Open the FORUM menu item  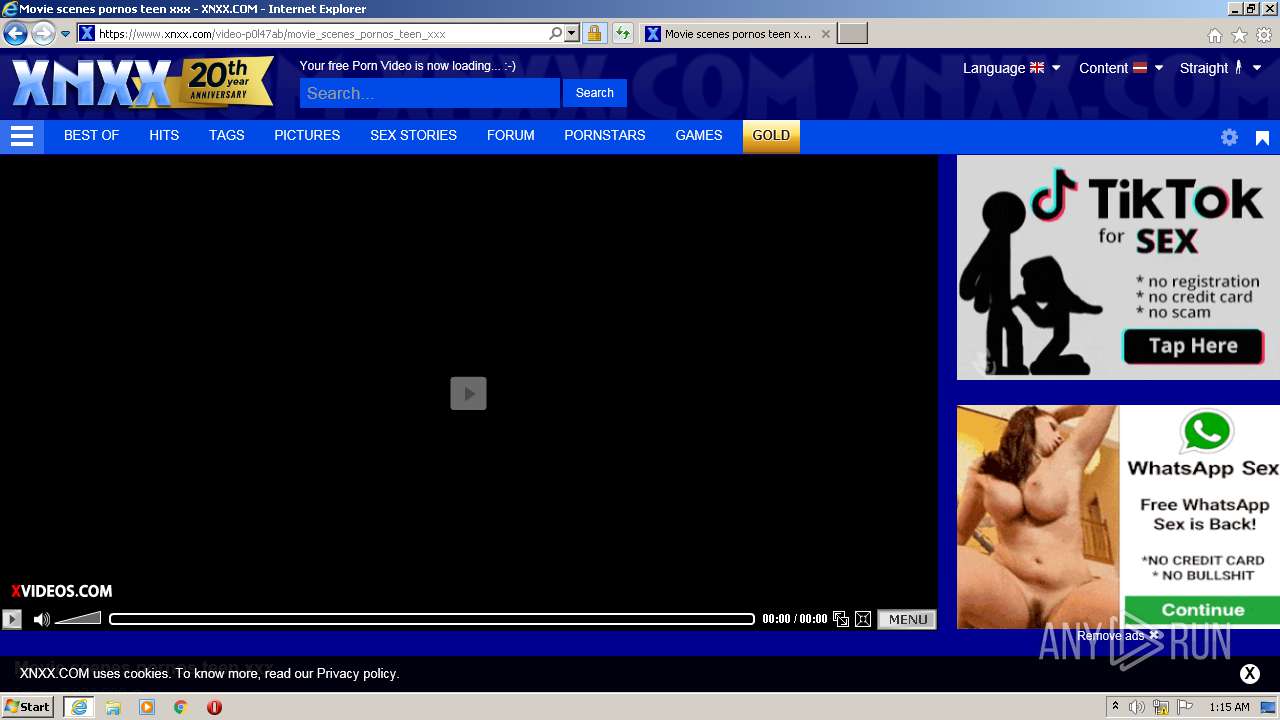(511, 136)
